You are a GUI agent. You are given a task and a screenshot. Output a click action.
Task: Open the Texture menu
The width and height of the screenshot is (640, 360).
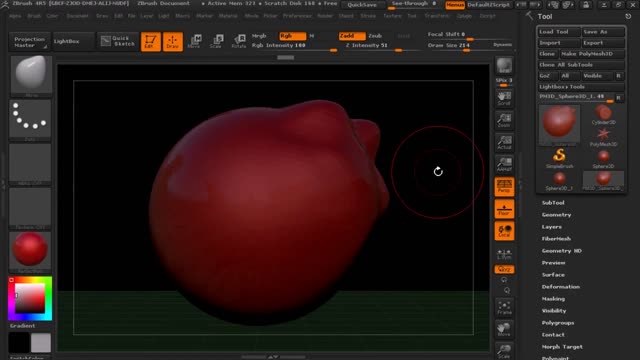(392, 16)
